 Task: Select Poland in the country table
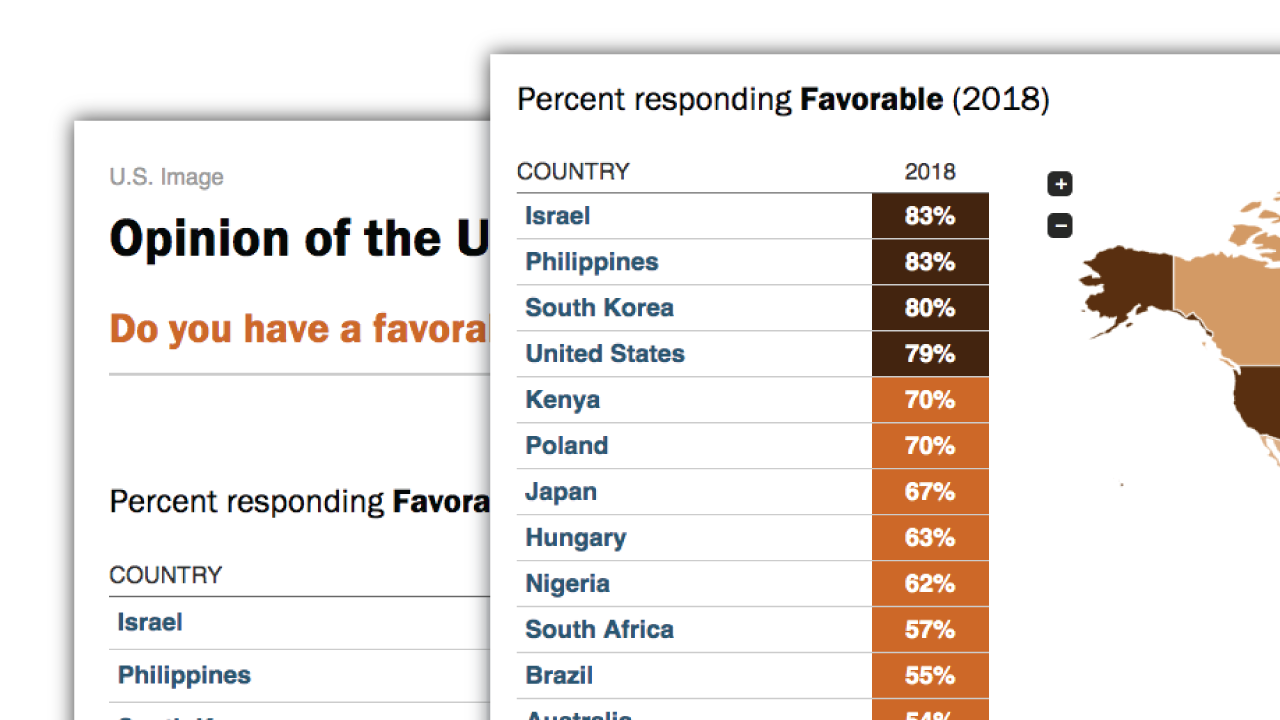pyautogui.click(x=567, y=446)
